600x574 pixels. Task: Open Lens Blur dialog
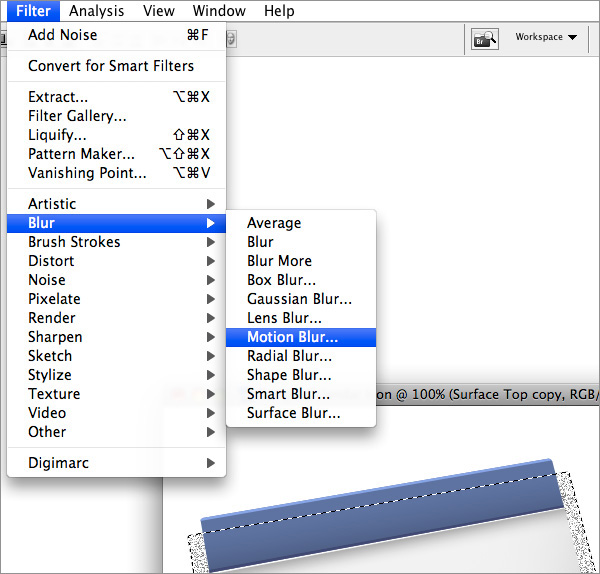(x=301, y=318)
